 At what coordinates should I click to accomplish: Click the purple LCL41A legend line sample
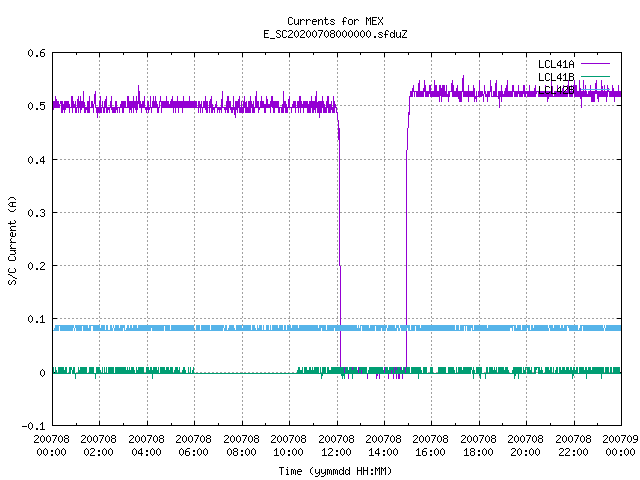point(595,64)
